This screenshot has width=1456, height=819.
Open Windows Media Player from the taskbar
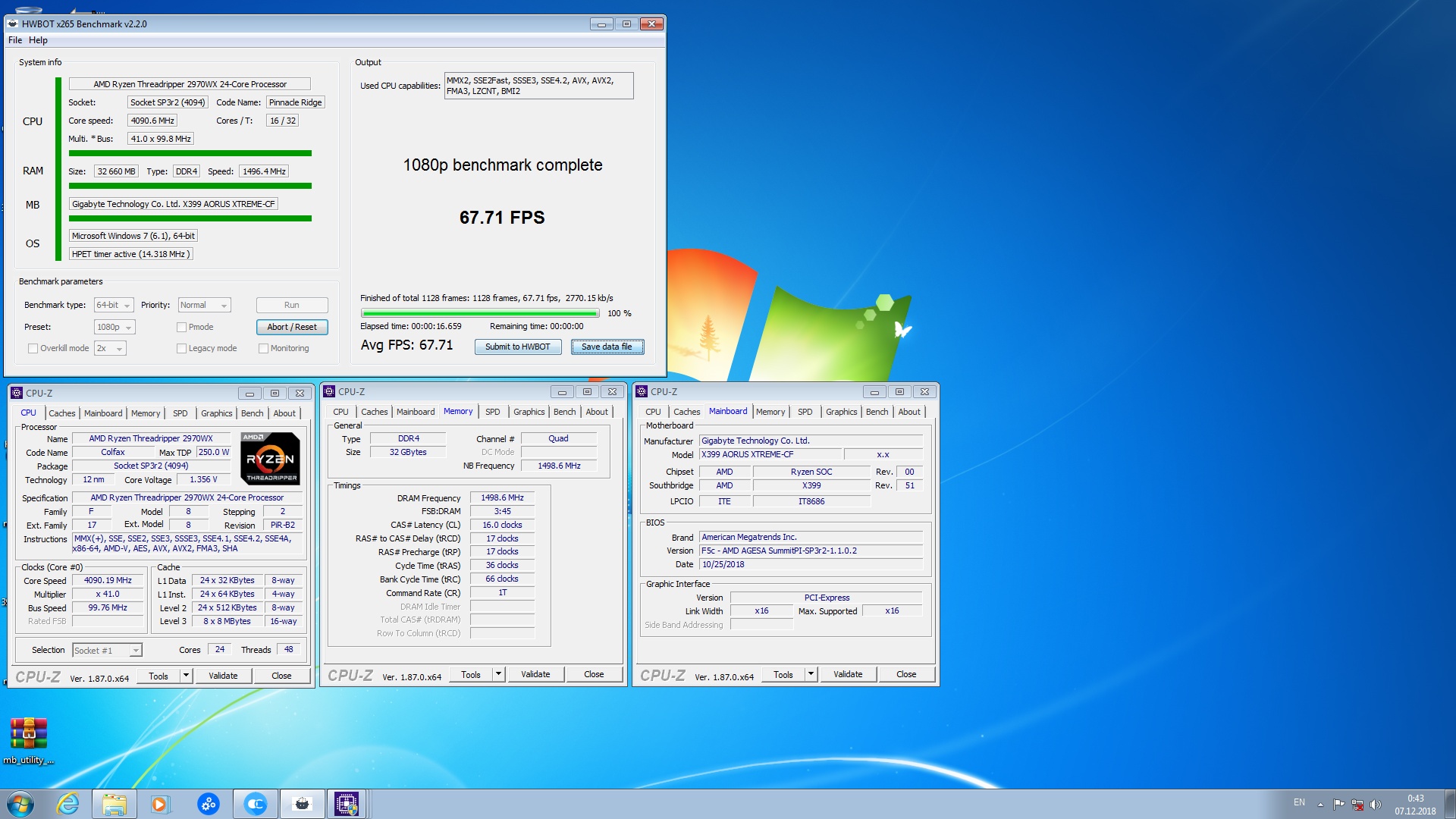159,804
